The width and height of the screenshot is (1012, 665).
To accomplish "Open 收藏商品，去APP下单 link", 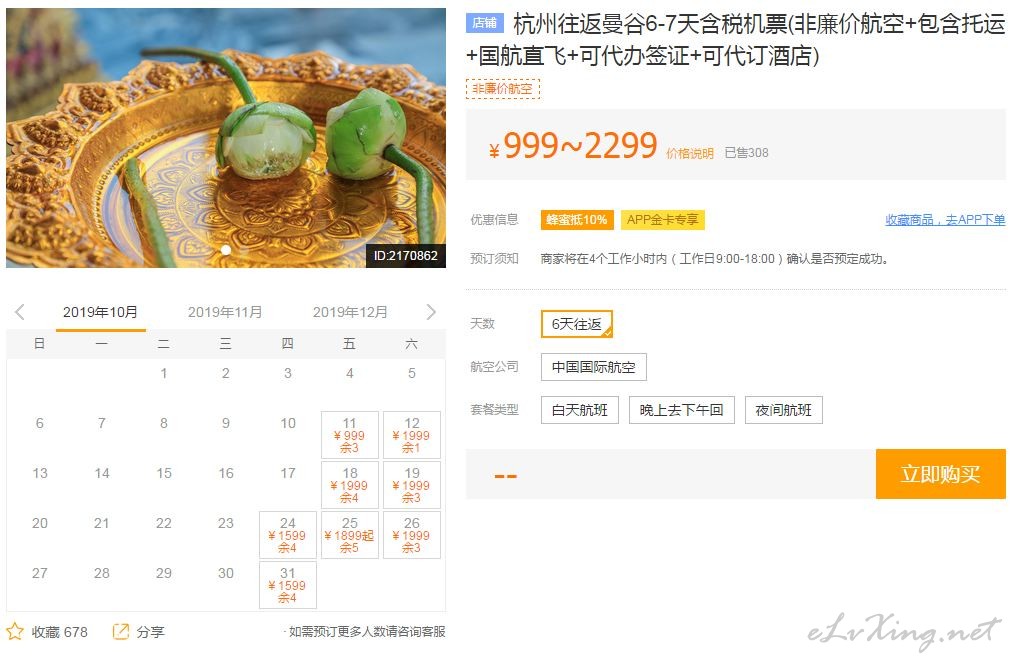I will [x=945, y=220].
